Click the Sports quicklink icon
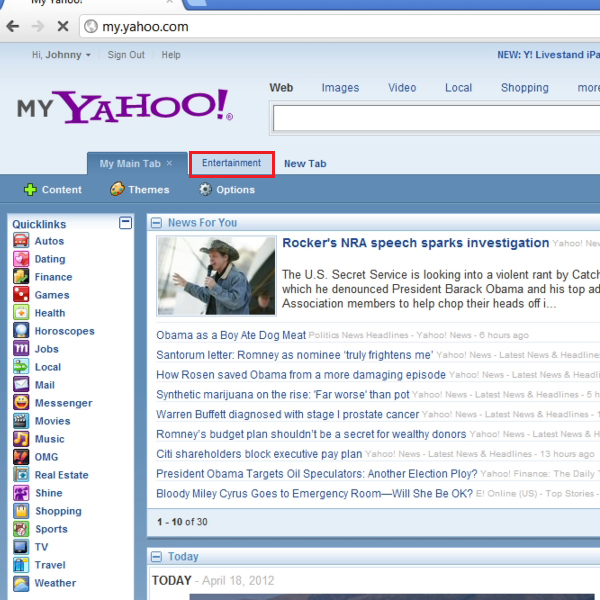Screen dimensions: 600x600 coord(21,528)
